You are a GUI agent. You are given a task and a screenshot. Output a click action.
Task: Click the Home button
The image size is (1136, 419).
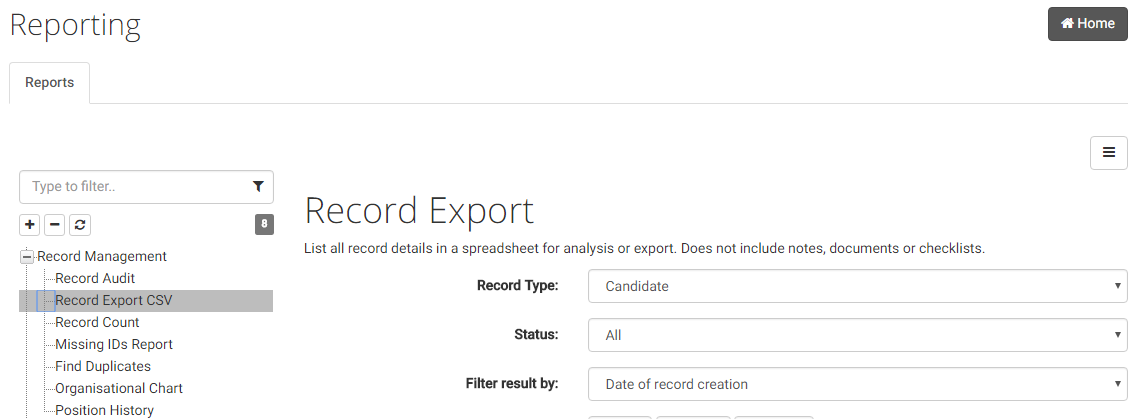[x=1087, y=24]
